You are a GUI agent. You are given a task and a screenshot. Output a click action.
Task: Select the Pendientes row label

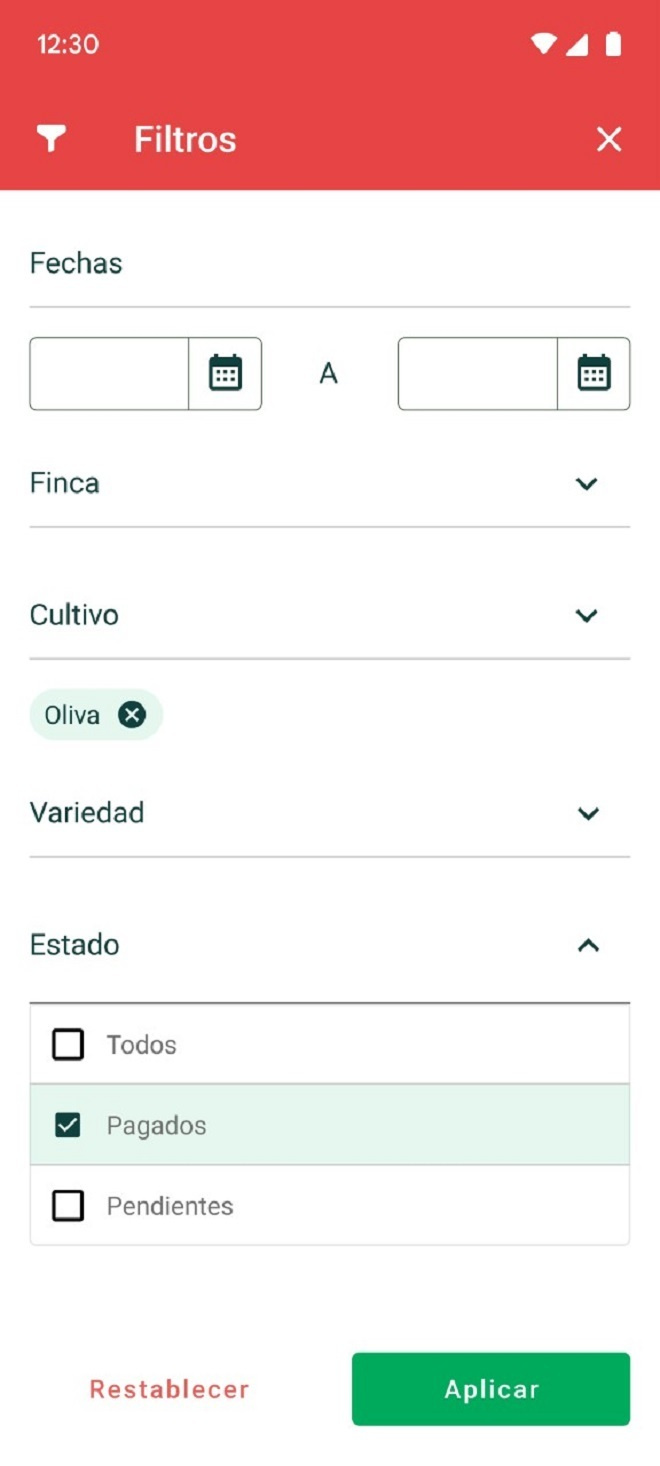click(x=170, y=1206)
